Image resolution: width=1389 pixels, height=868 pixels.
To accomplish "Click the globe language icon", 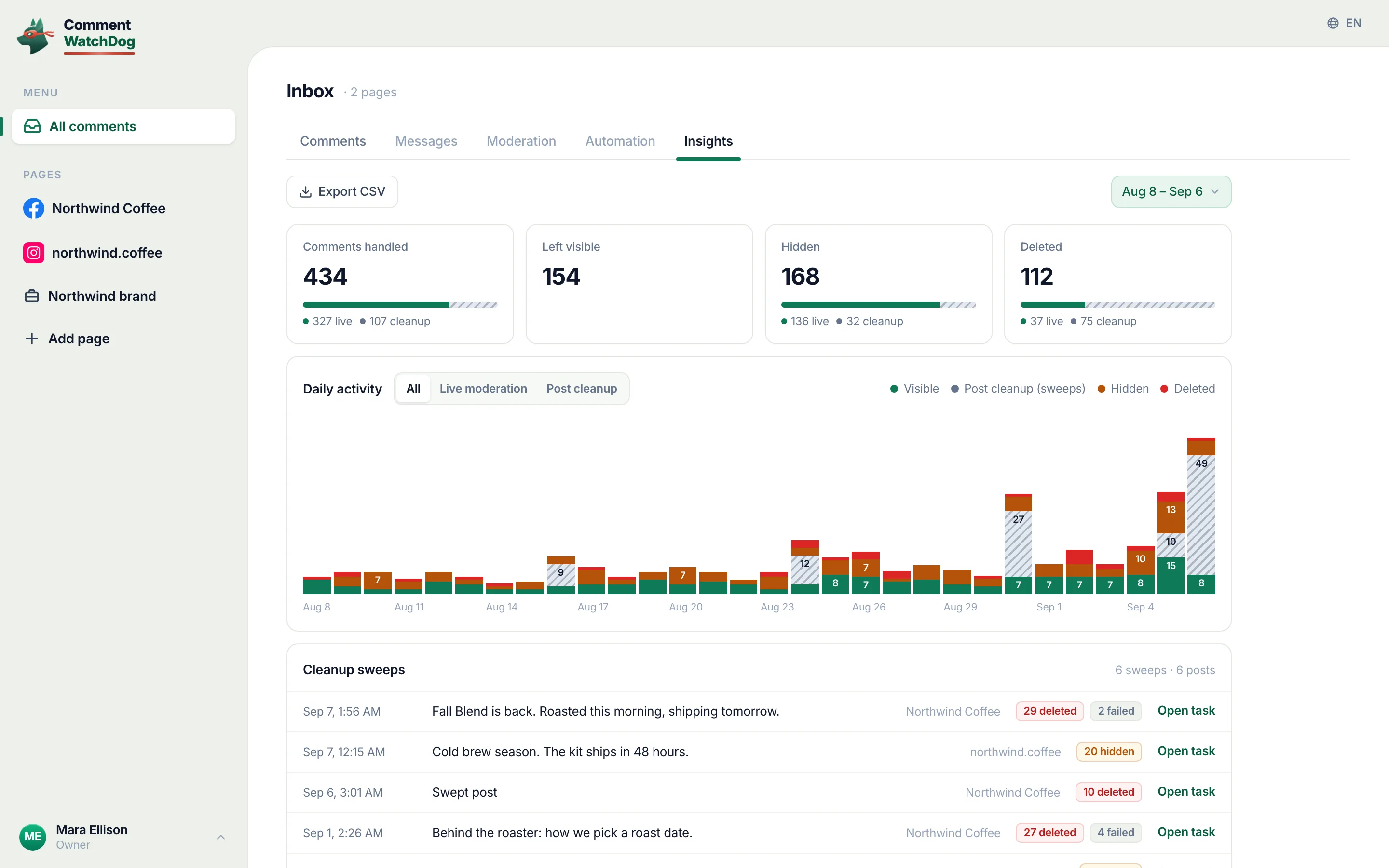I will 1333,23.
